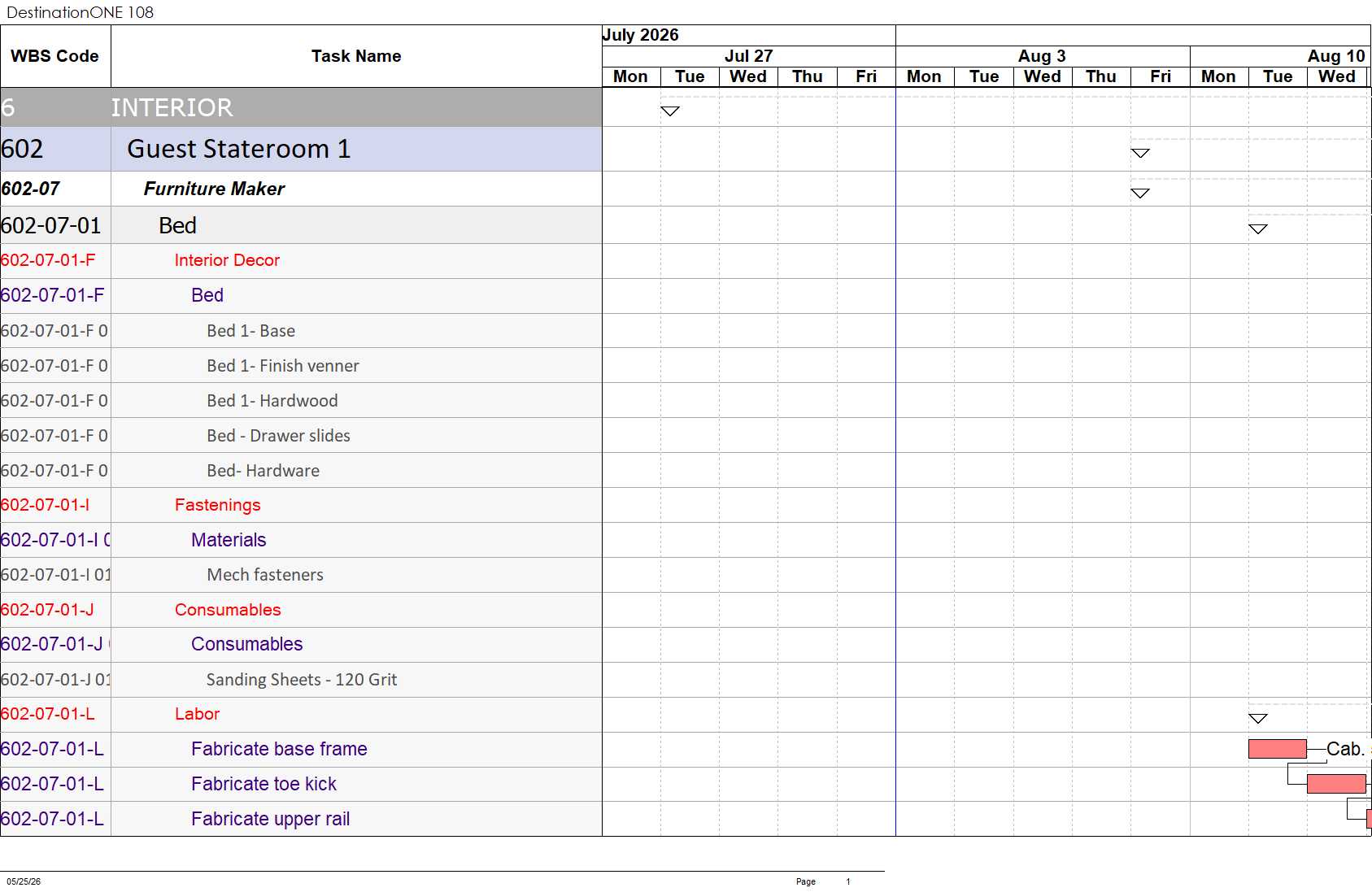
Task: Select Sanding Sheets - 120 Grit task
Action: point(302,680)
